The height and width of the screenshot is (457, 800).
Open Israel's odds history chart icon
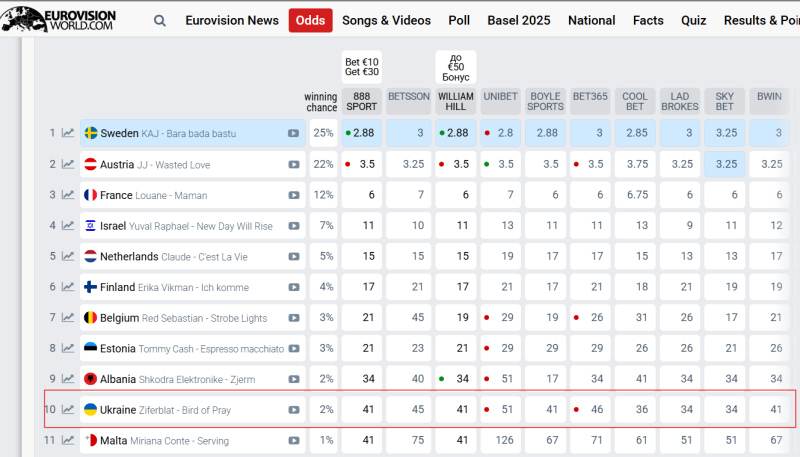pyautogui.click(x=68, y=225)
